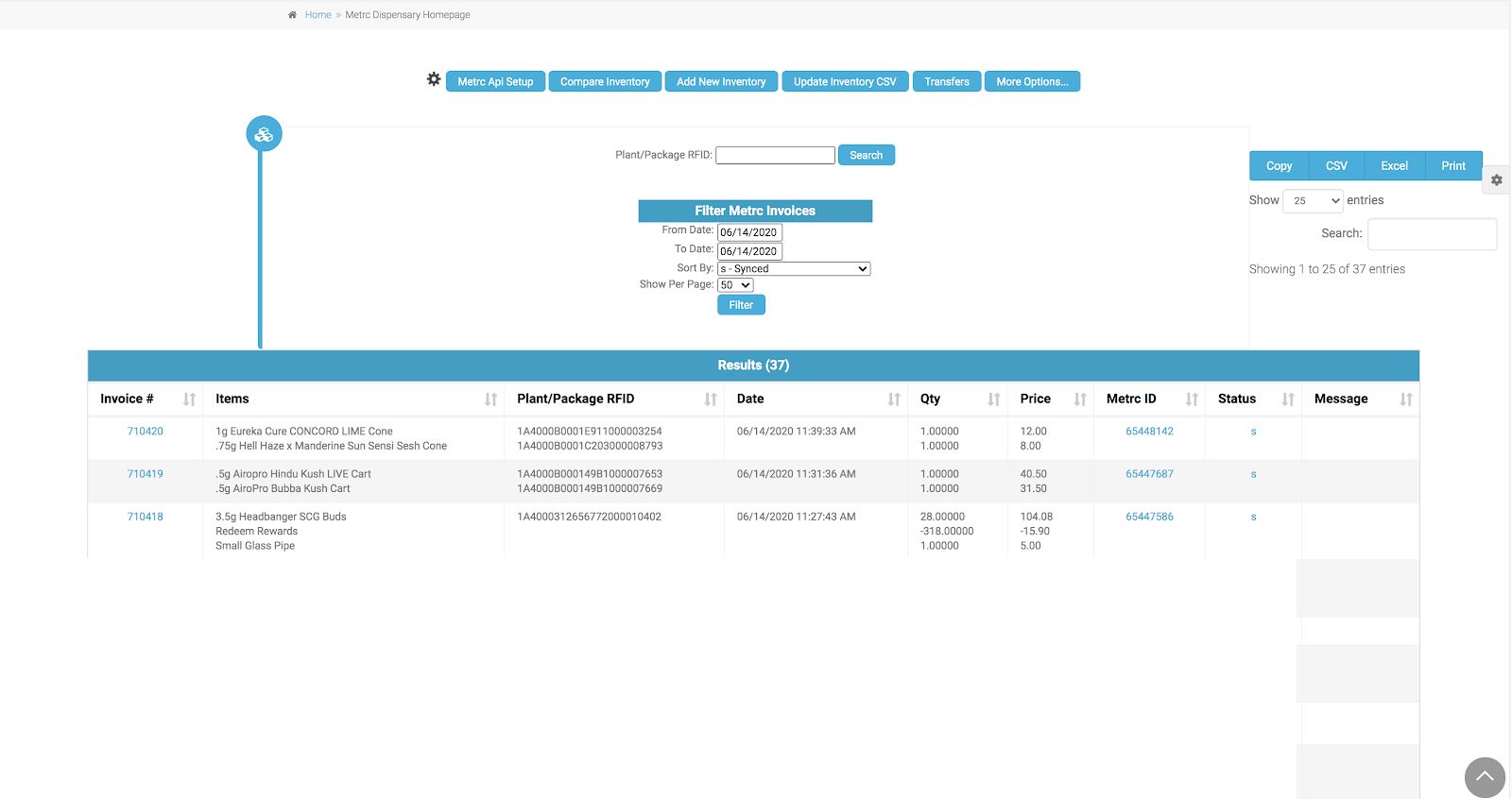This screenshot has height=799, width=1512.
Task: Click the To Date field
Action: pyautogui.click(x=749, y=251)
